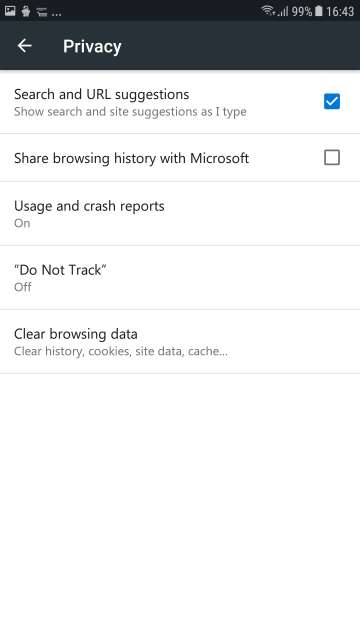This screenshot has width=360, height=640.
Task: Tap the Off status under Do Not Track
Action: coord(22,287)
